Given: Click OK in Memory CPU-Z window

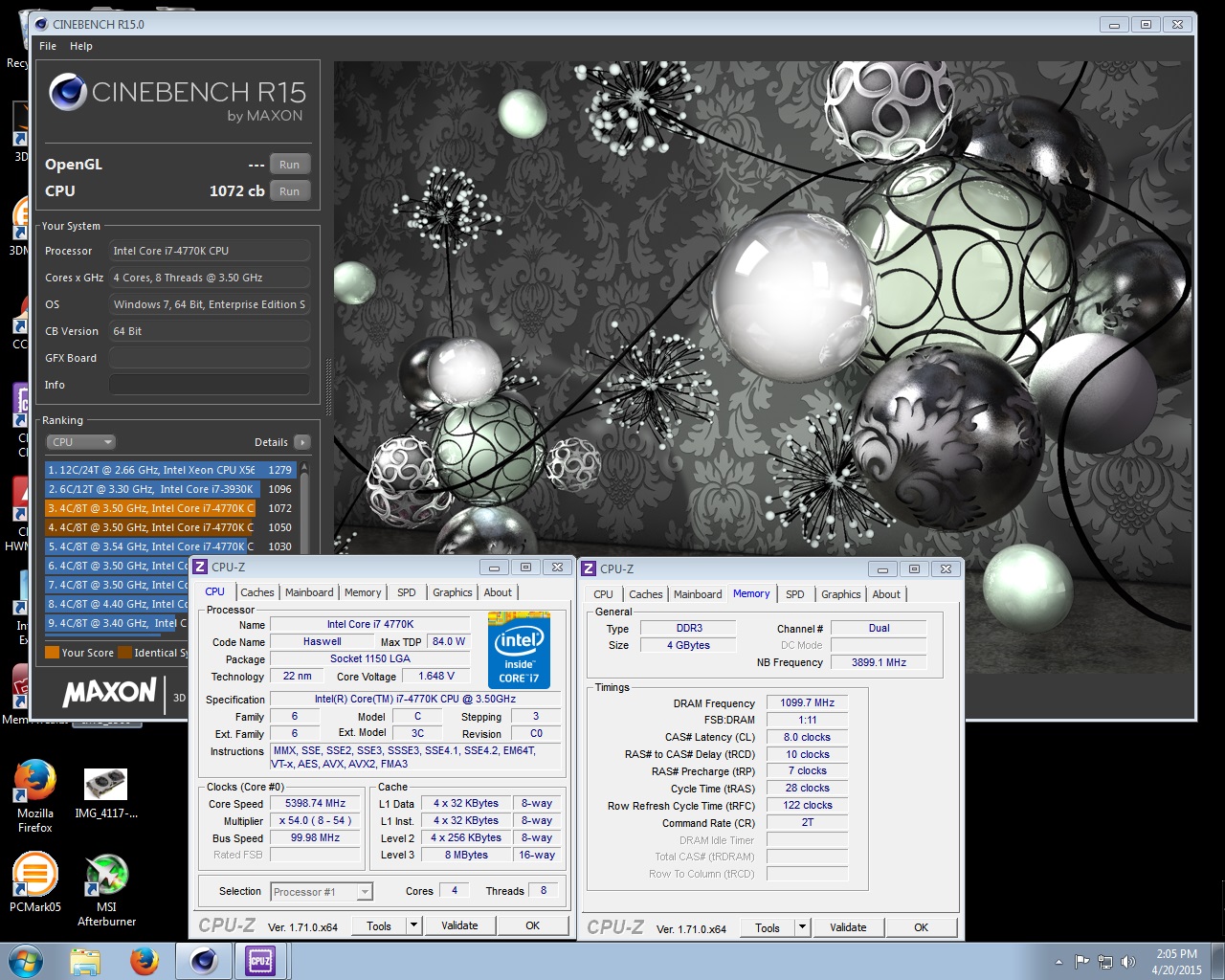Looking at the screenshot, I should click(x=922, y=927).
